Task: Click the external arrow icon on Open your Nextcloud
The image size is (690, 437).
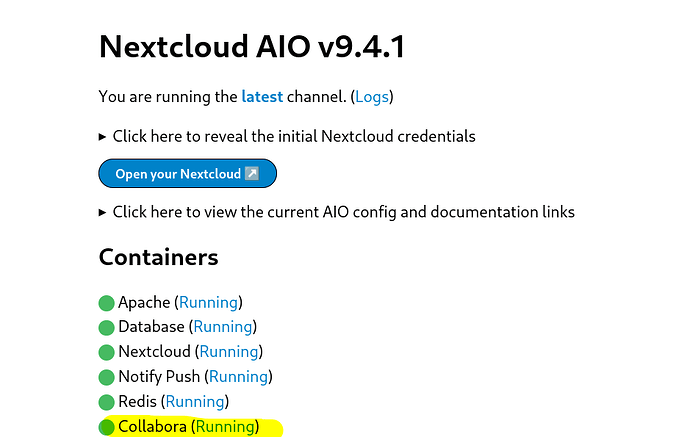Action: [252, 174]
